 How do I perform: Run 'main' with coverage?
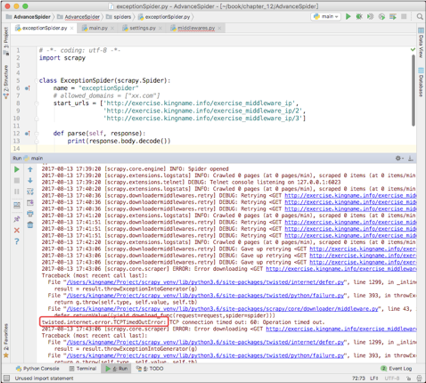[370, 16]
